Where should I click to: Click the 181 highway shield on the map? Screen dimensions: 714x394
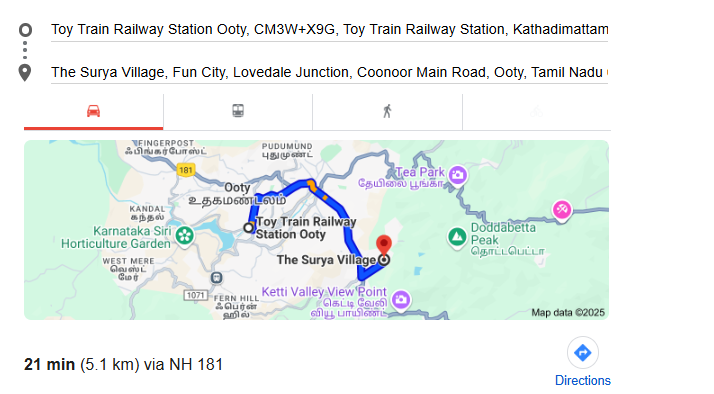pos(186,170)
